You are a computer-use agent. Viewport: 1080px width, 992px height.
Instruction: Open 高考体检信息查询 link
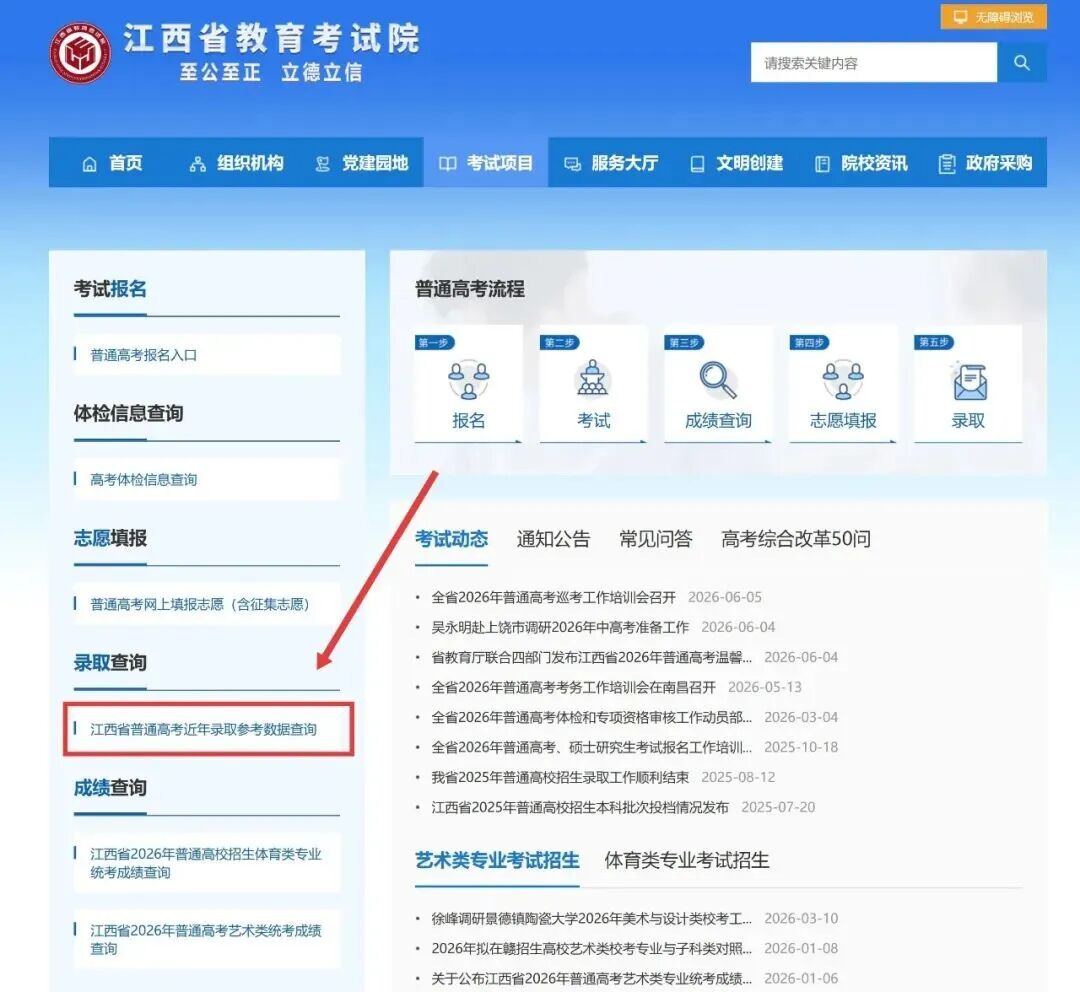207,479
